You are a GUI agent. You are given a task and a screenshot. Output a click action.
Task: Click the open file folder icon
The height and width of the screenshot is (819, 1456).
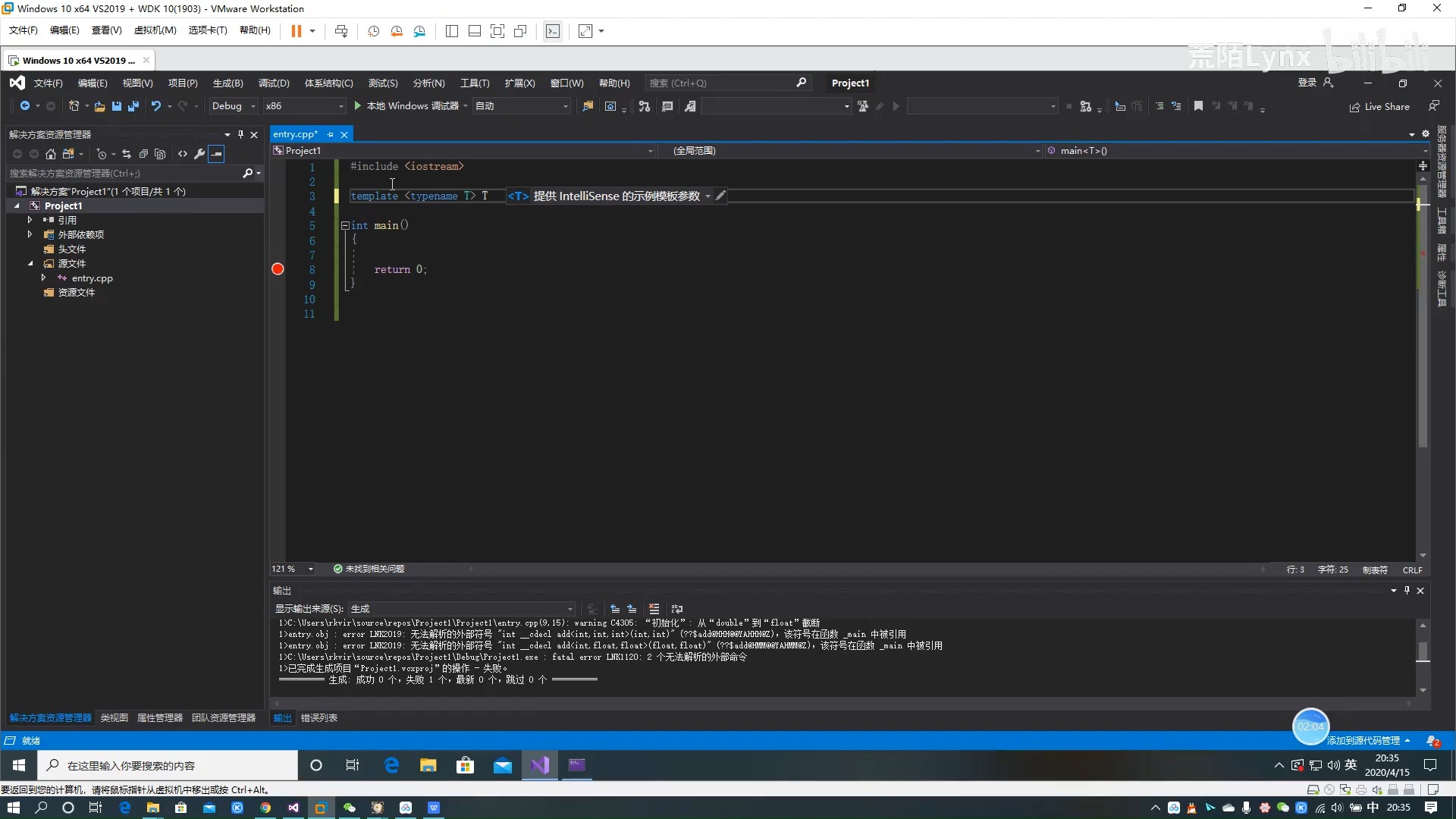click(99, 106)
